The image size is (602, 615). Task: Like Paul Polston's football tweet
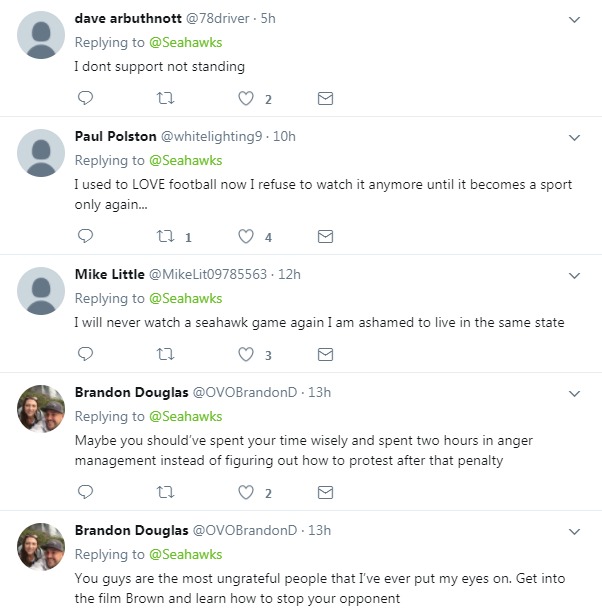(245, 236)
